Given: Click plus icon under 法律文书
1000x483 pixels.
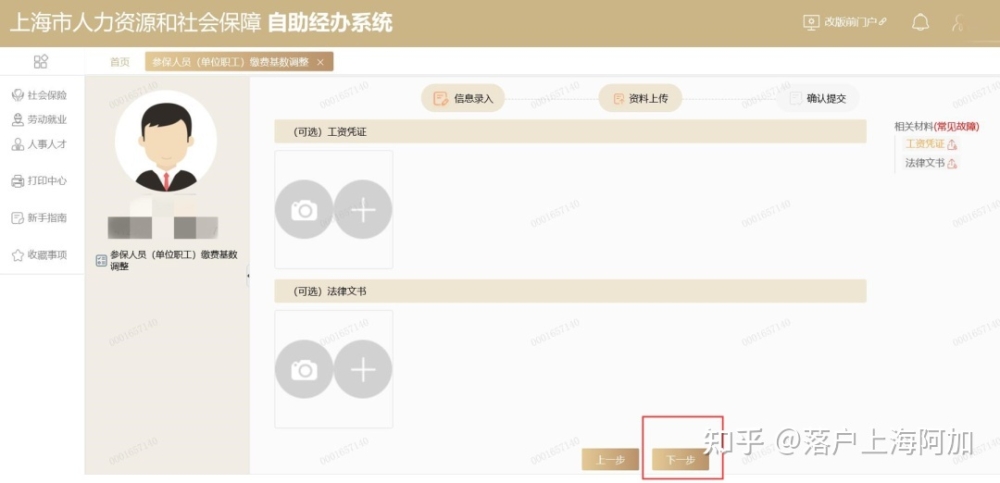Looking at the screenshot, I should [x=363, y=369].
